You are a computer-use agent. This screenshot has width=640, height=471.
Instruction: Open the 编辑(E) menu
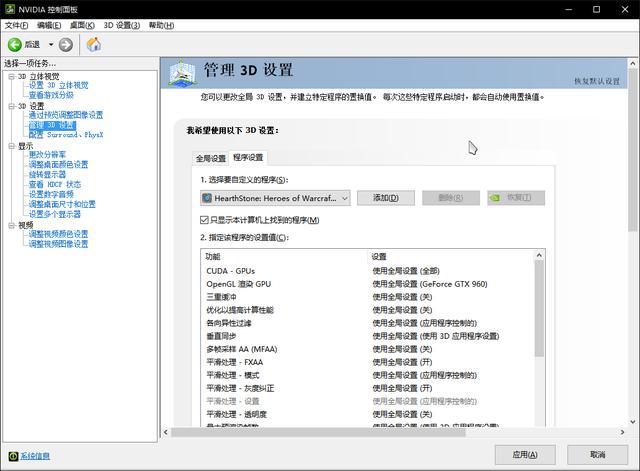(49, 25)
